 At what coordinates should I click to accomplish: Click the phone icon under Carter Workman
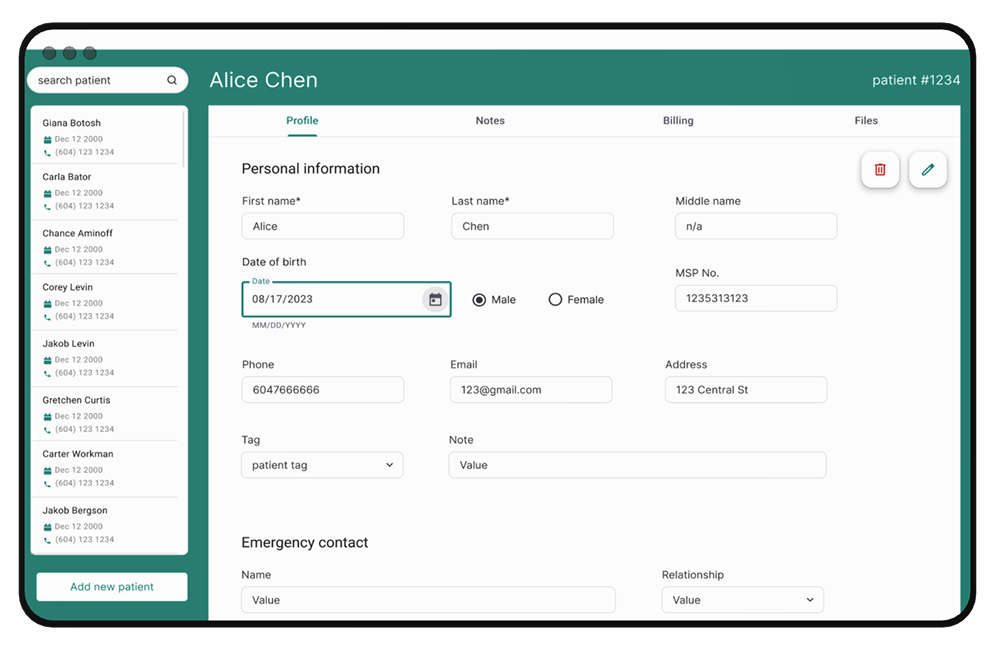(x=47, y=484)
